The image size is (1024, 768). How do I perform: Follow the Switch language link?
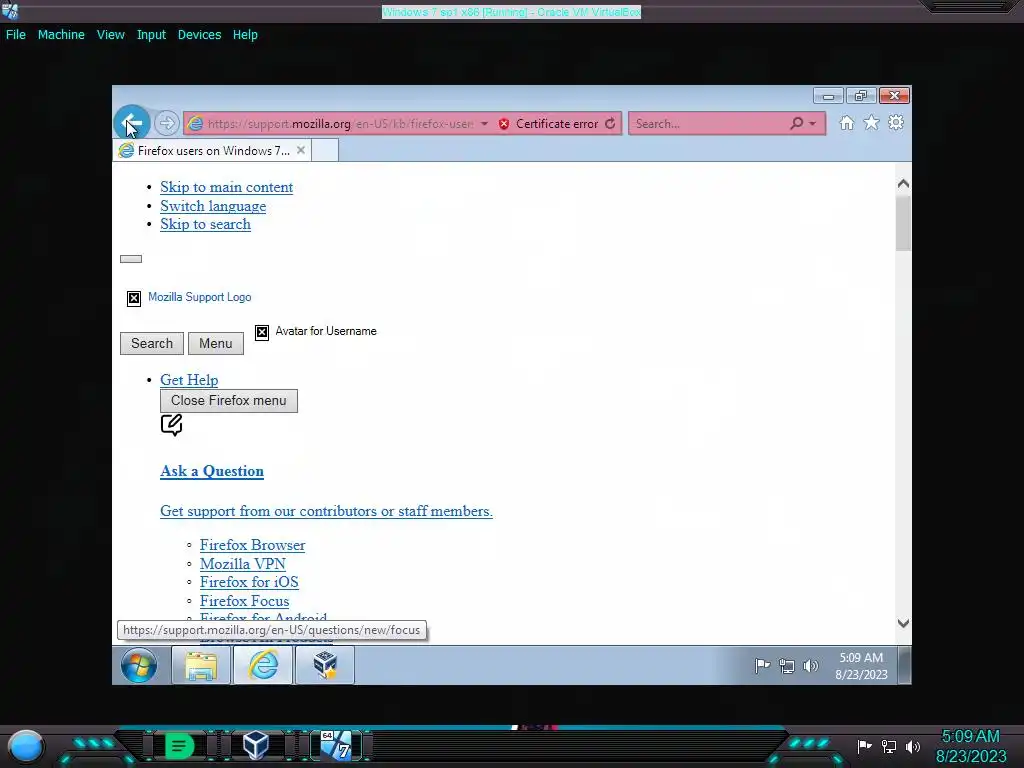click(213, 206)
